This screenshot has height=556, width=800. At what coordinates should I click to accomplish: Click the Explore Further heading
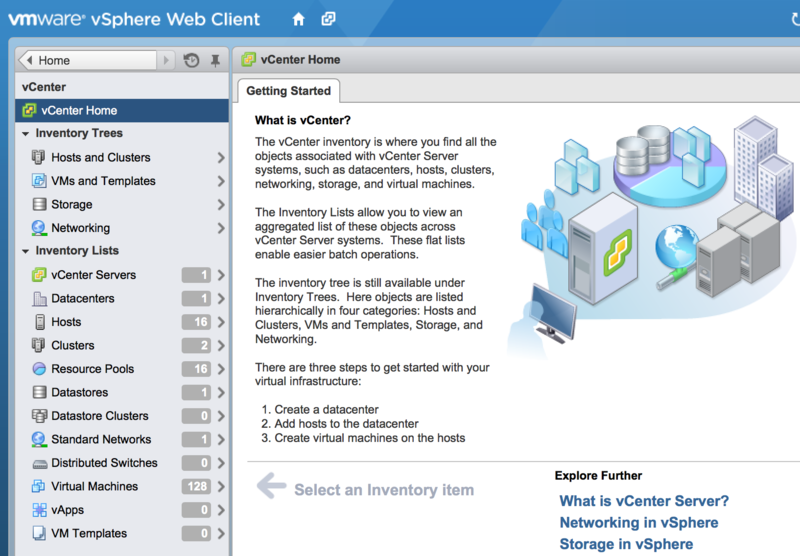[x=598, y=475]
